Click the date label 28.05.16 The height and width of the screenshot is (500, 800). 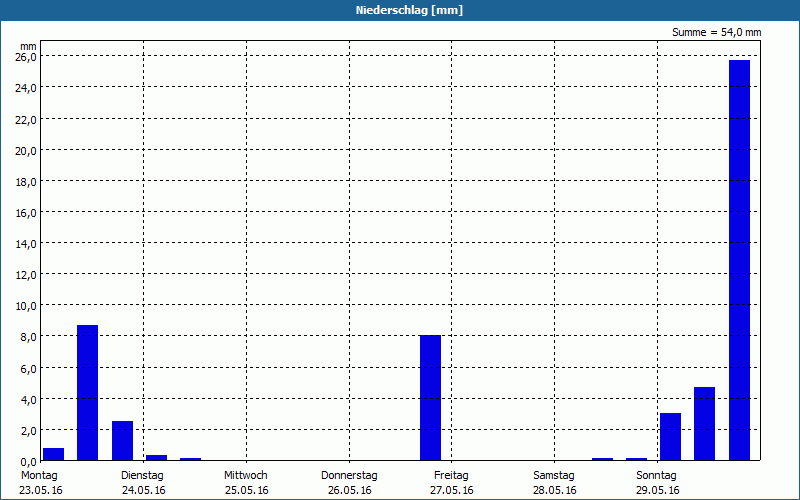(555, 491)
